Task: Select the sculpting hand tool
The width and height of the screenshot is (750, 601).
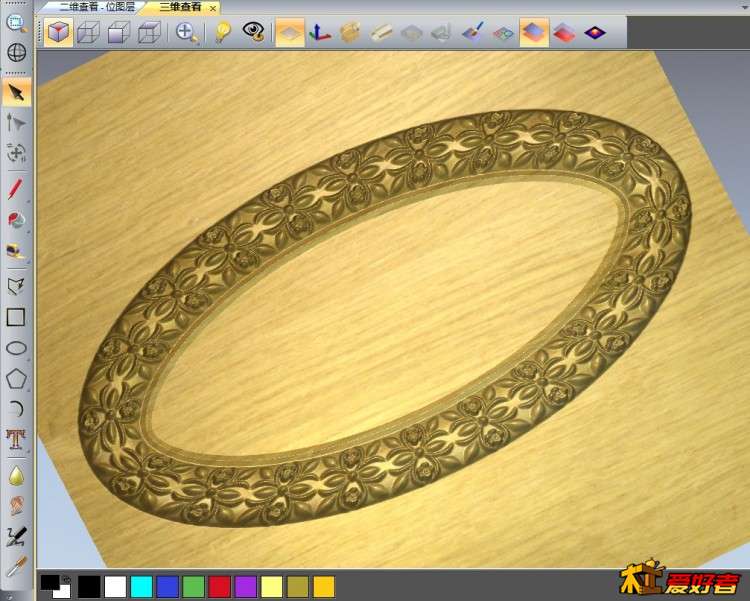Action: coord(16,505)
